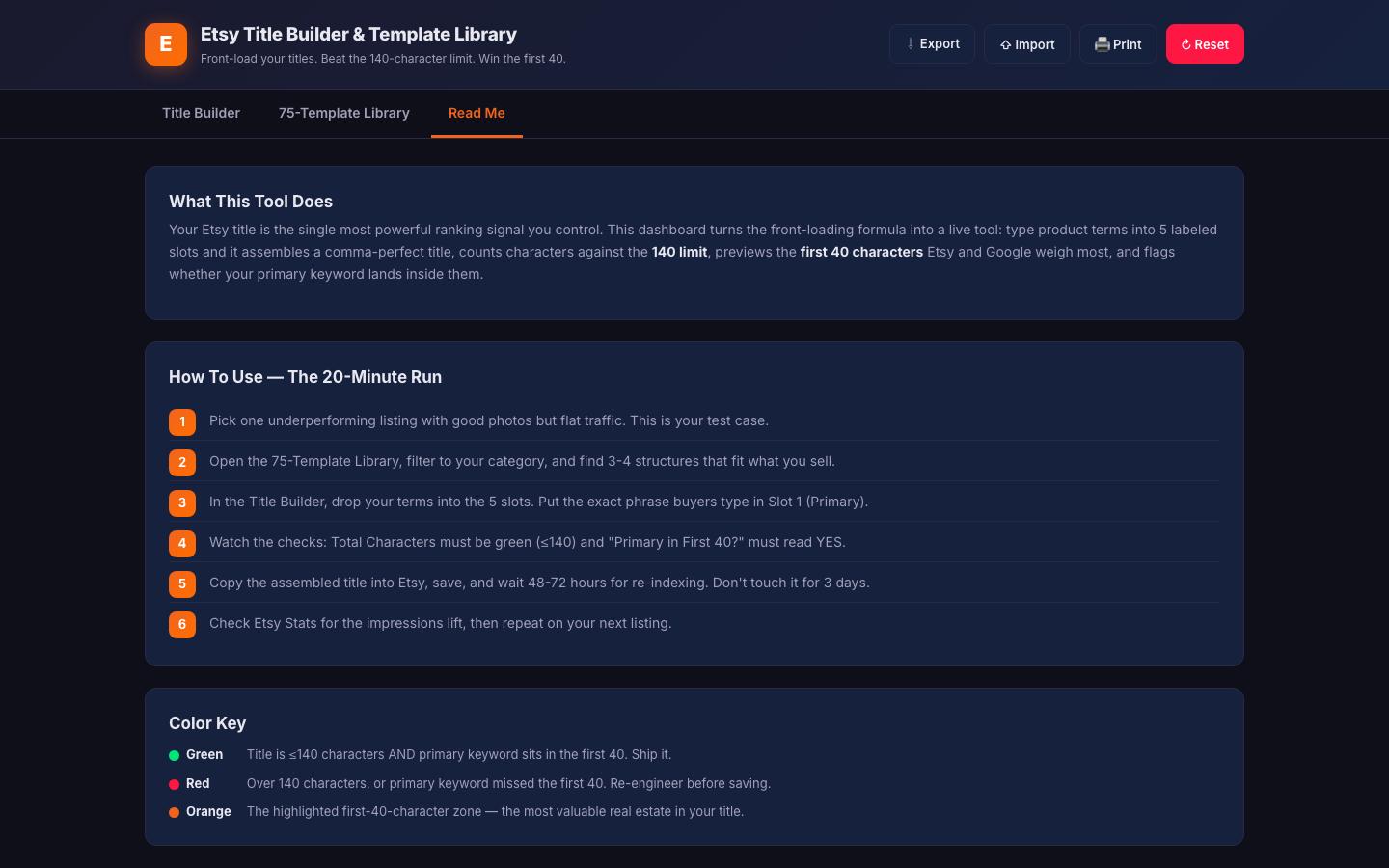Click the Import button

[1027, 44]
